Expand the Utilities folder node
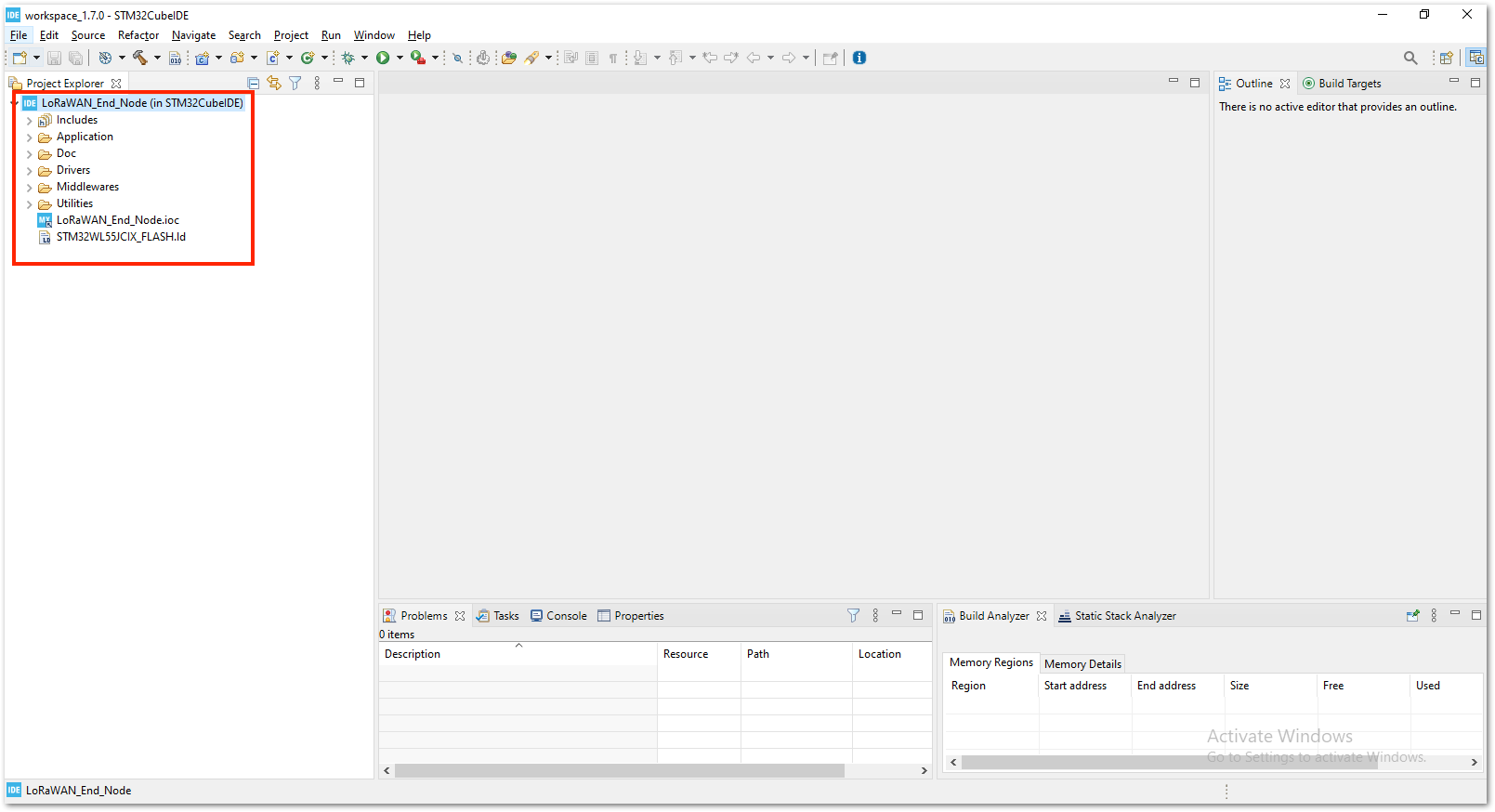Viewport: 1495px width, 812px height. coord(30,204)
